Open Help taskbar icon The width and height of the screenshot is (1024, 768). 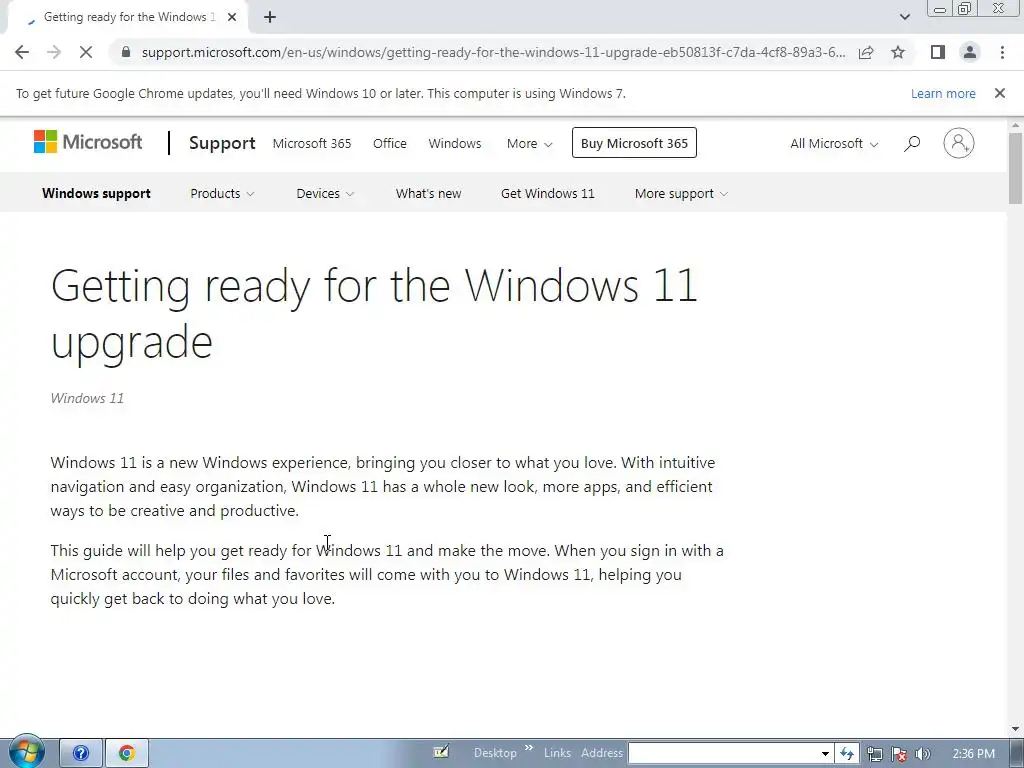click(81, 754)
